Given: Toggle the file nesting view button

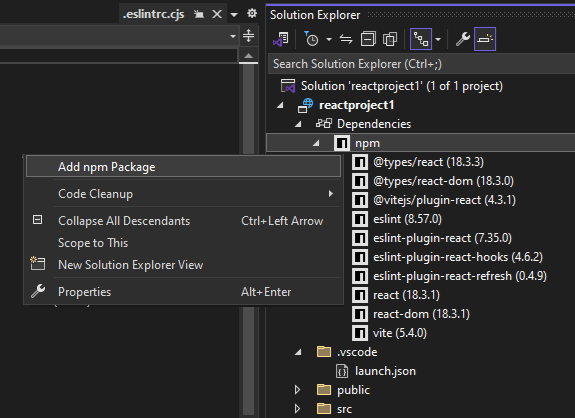Looking at the screenshot, I should [421, 39].
